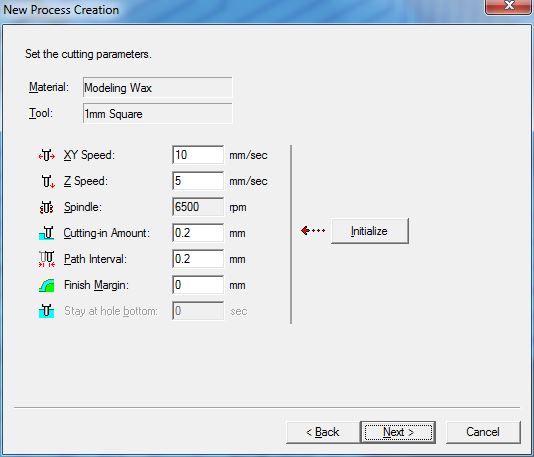534x457 pixels.
Task: Close the New Process Creation dialog
Action: 509,6
